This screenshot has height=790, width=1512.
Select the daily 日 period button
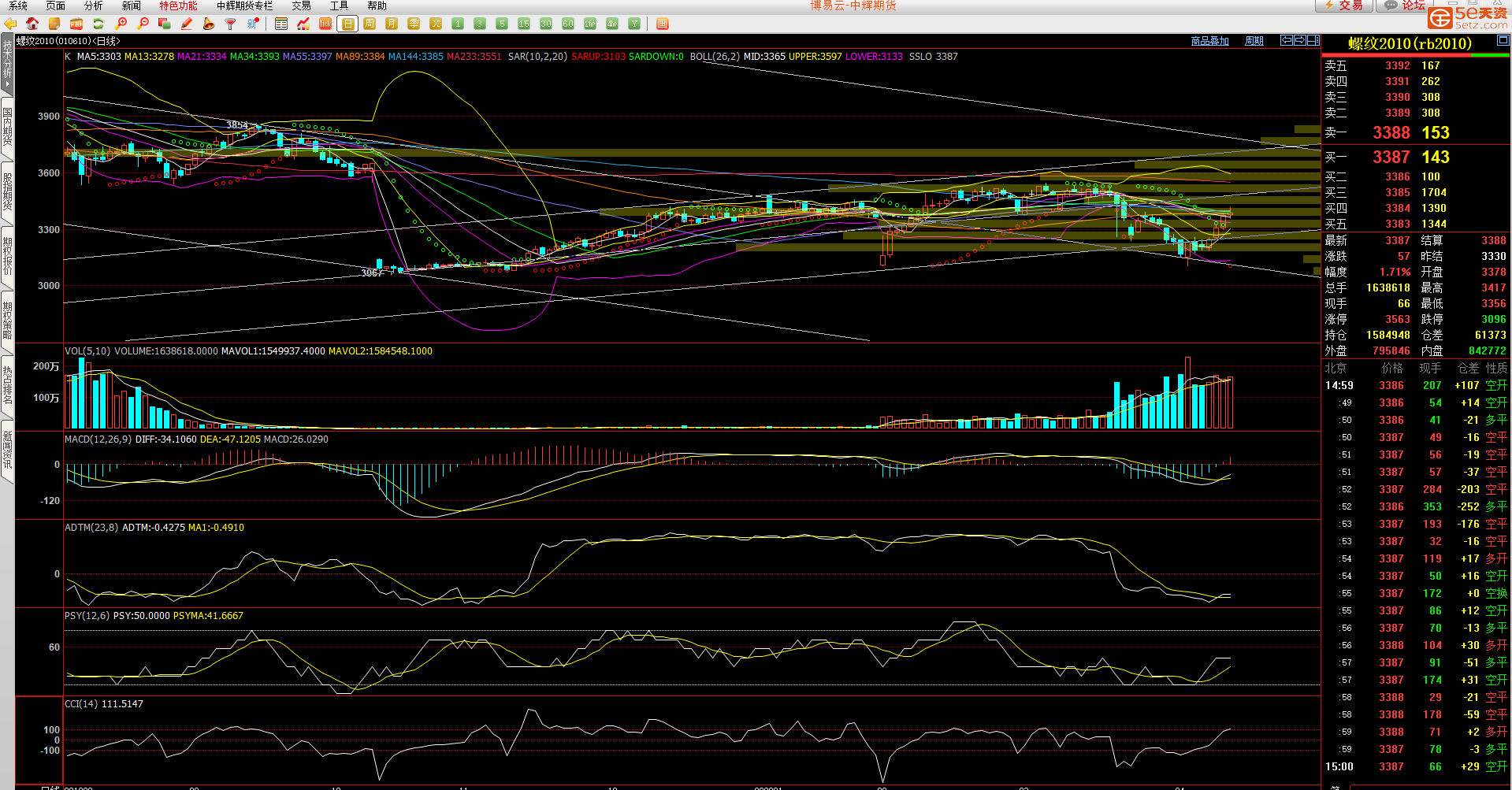347,24
